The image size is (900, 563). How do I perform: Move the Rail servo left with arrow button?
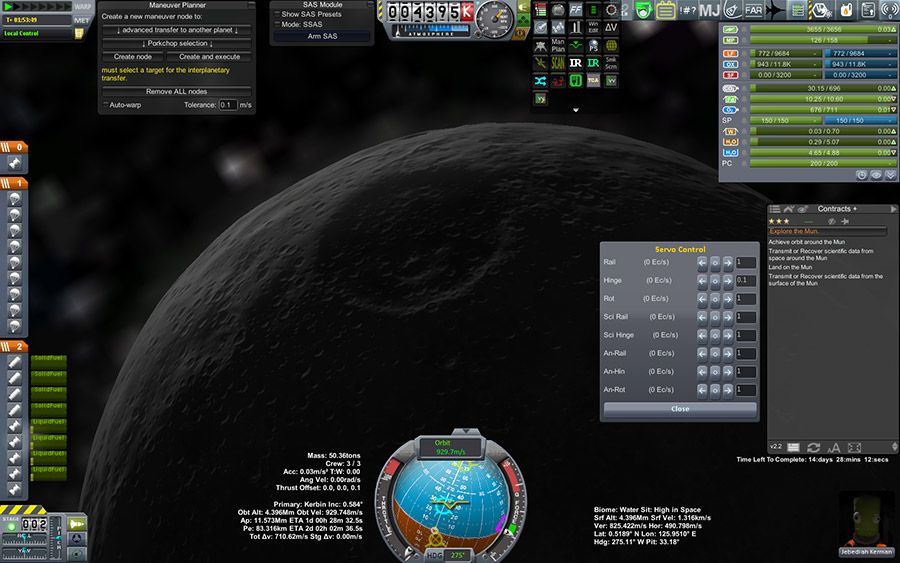(702, 262)
